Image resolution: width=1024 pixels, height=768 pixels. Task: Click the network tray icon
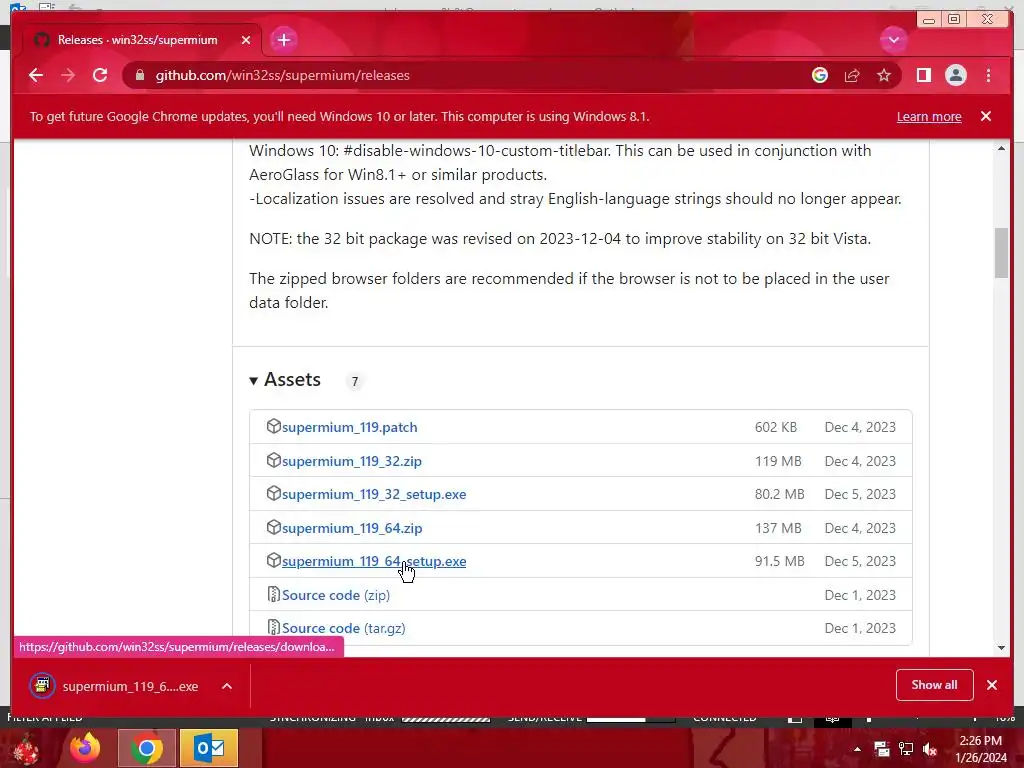906,749
